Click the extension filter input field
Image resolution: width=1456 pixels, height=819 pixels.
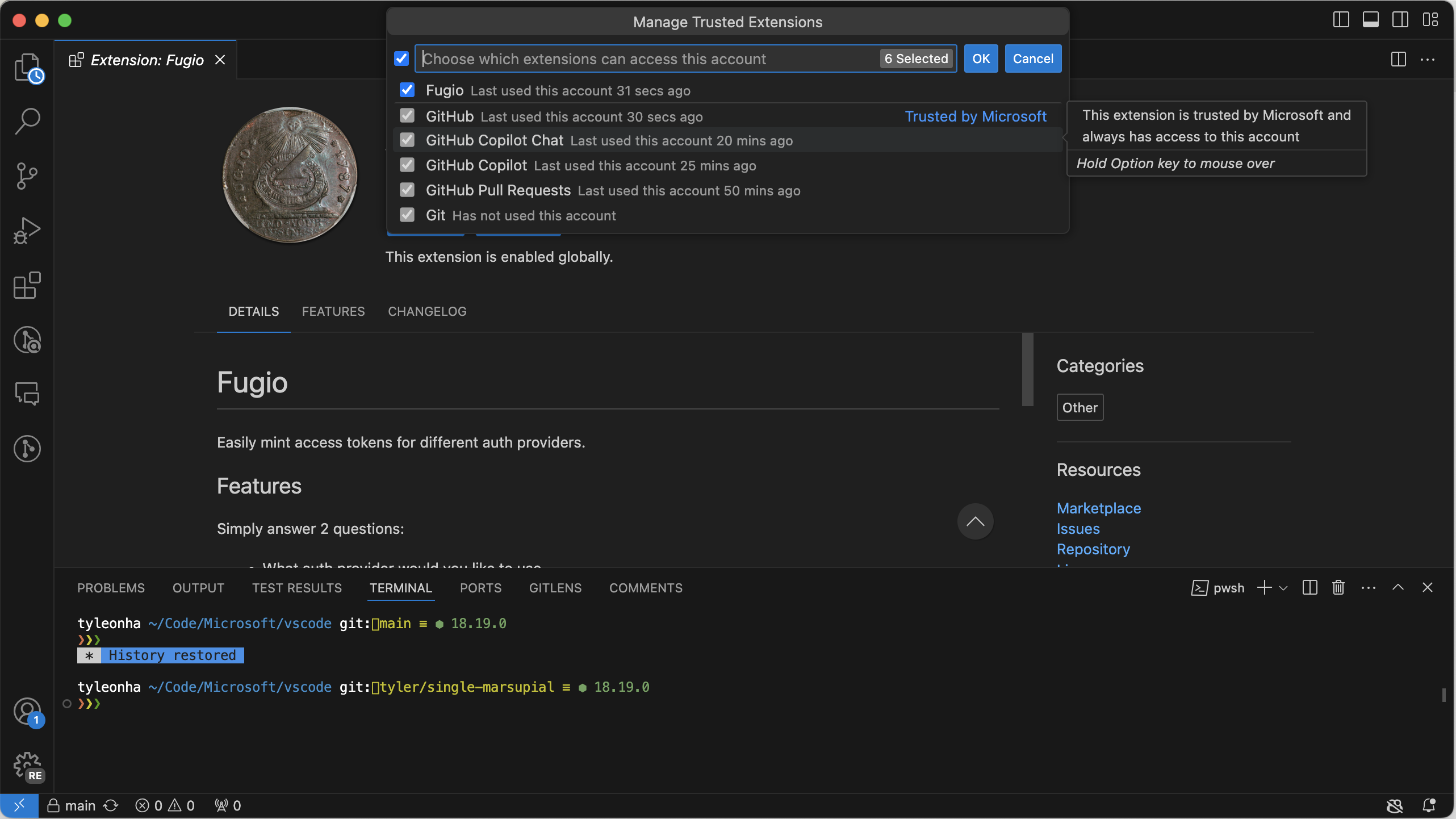click(x=625, y=58)
